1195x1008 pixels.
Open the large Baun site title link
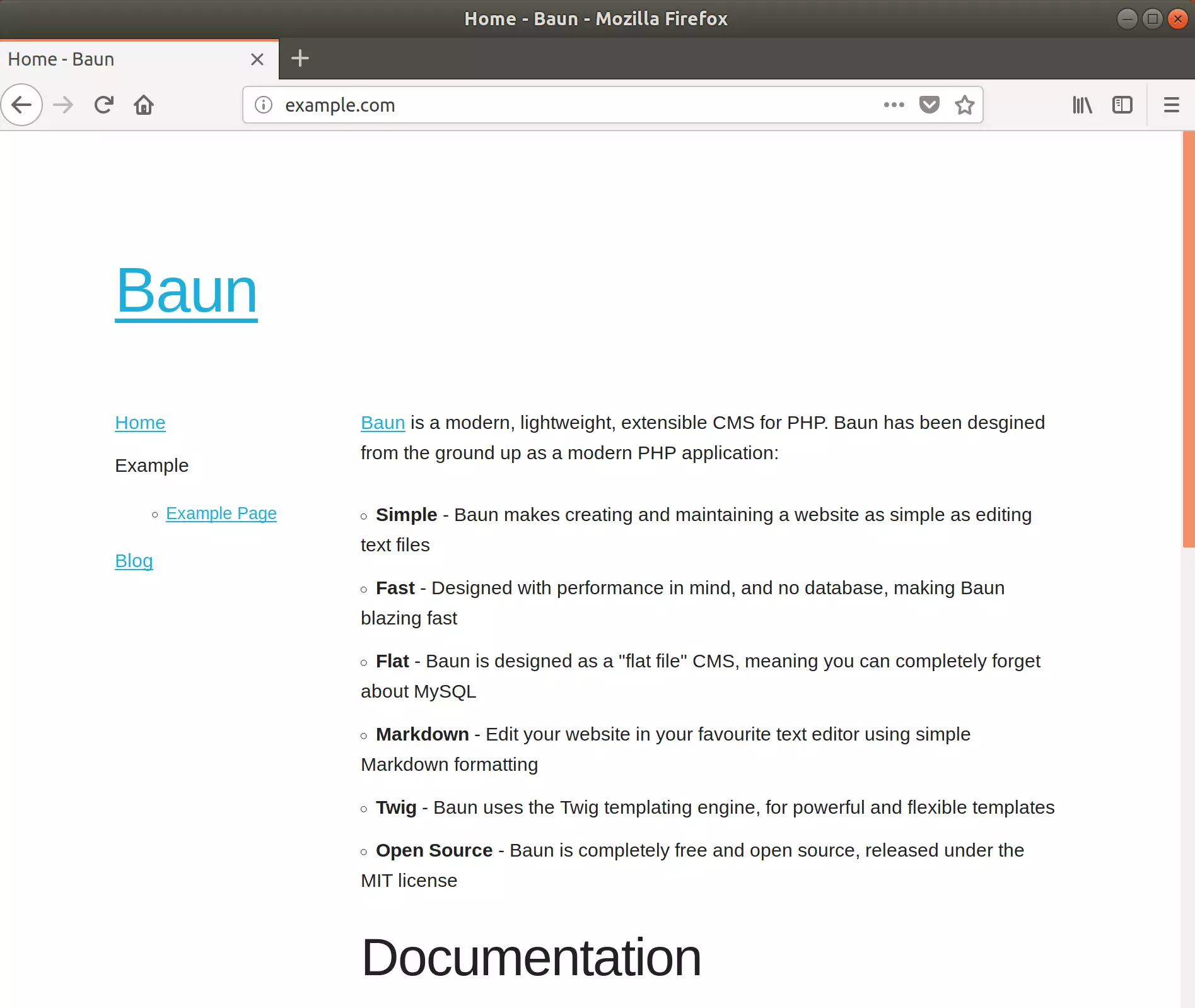coord(186,291)
